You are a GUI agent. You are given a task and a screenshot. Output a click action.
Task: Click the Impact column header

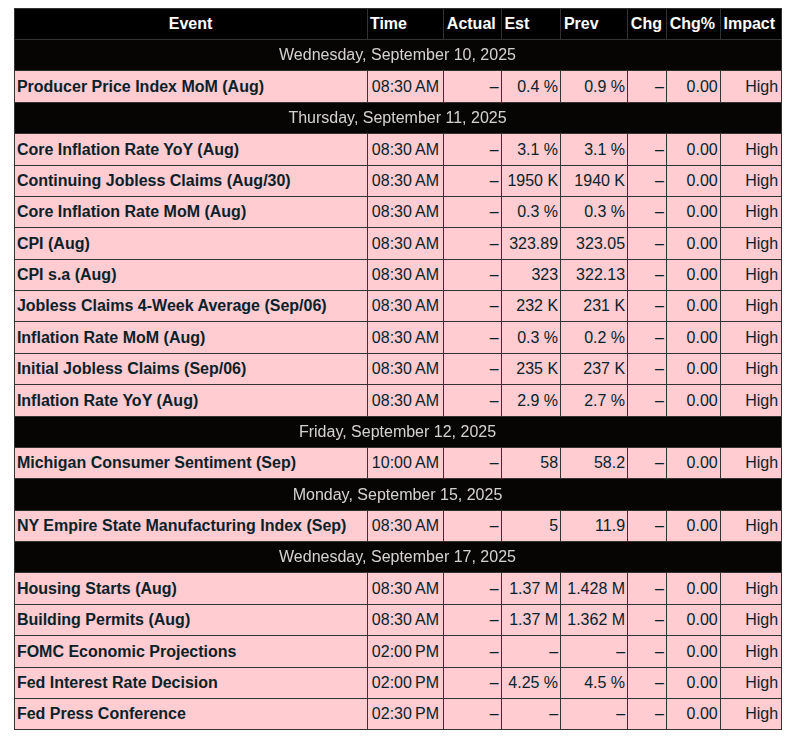coord(750,23)
